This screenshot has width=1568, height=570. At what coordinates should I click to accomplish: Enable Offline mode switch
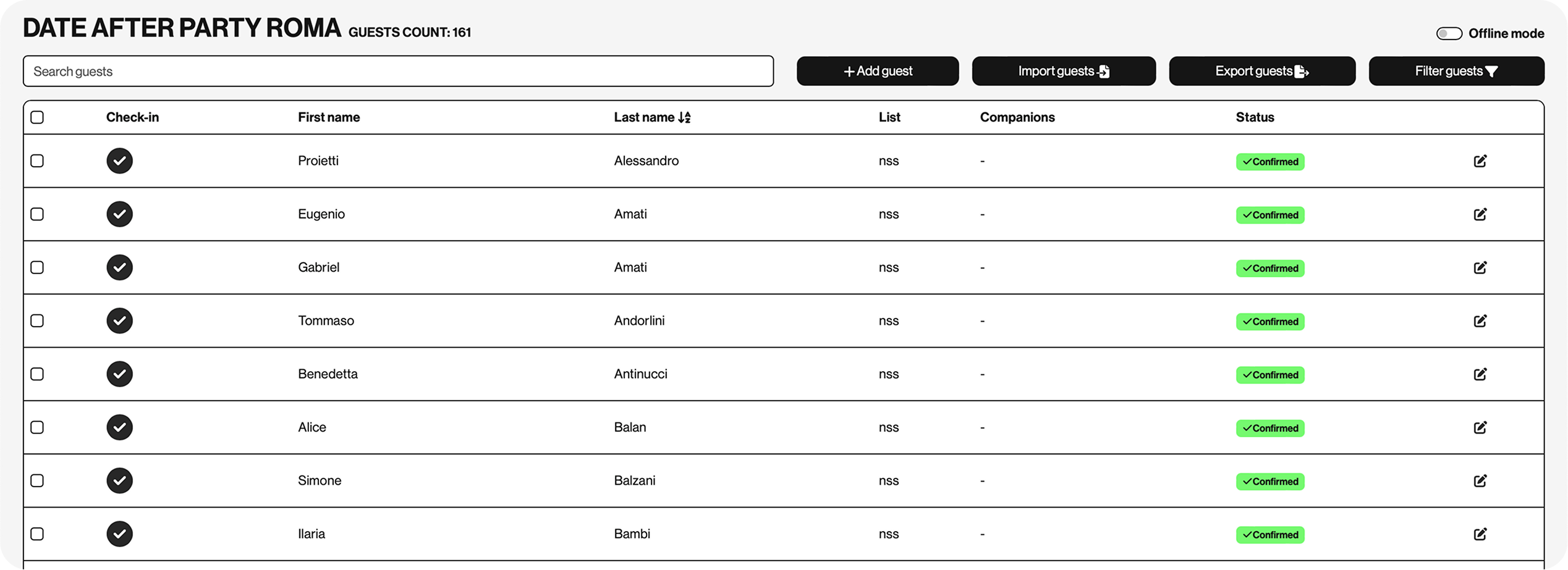tap(1449, 33)
